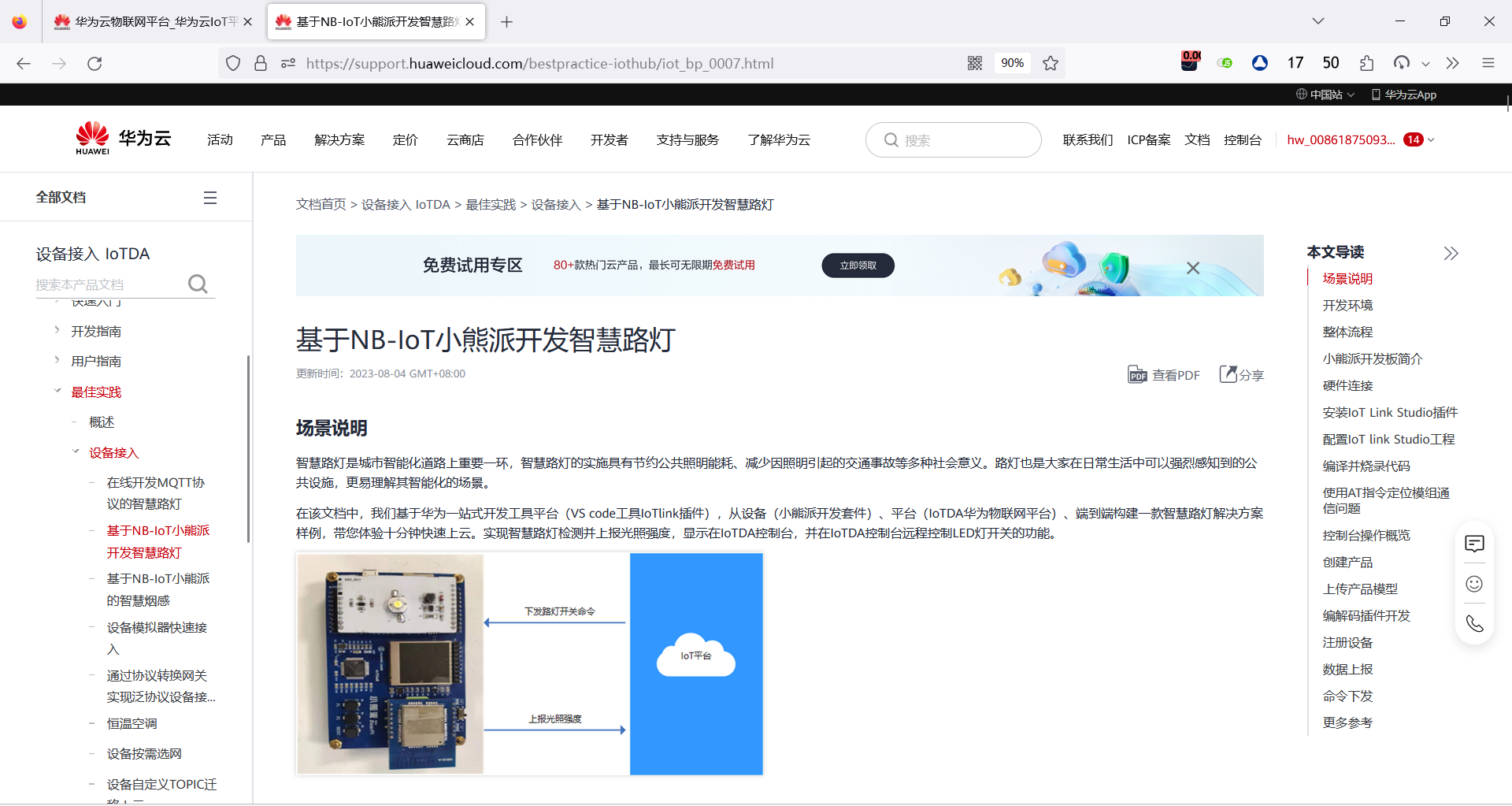This screenshot has height=806, width=1512.
Task: Open the 支持与服务 menu item
Action: tap(687, 139)
